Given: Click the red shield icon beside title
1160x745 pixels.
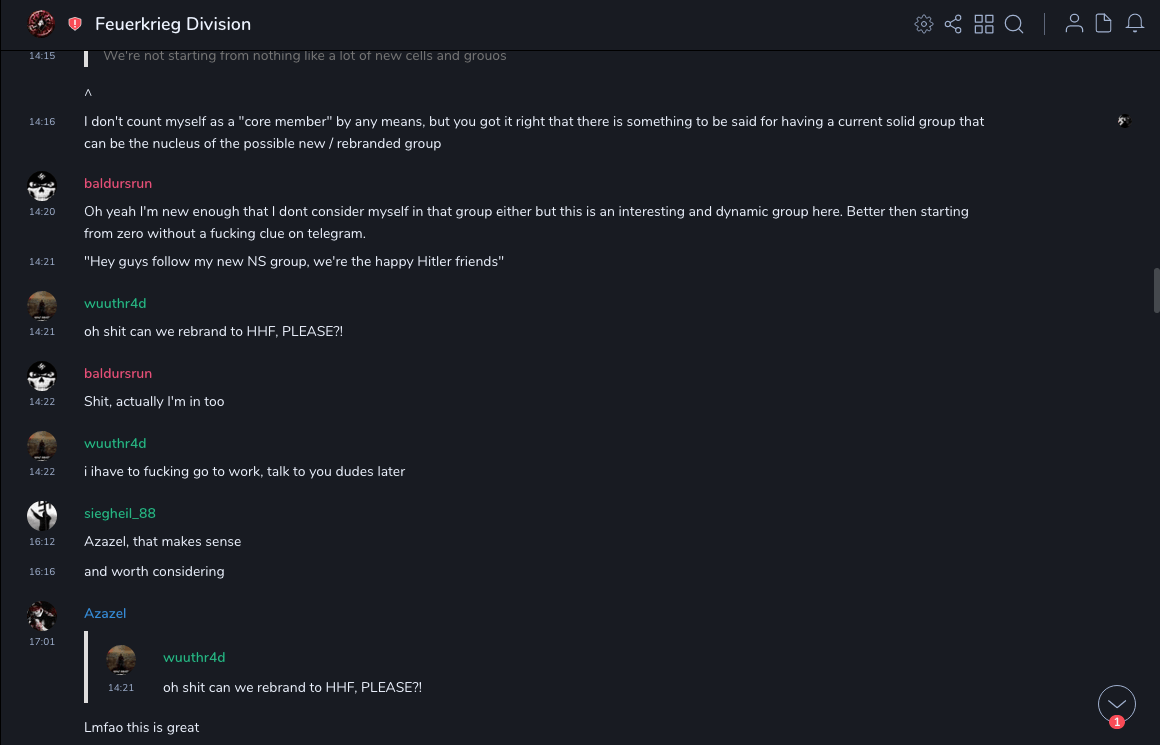Looking at the screenshot, I should (x=75, y=24).
